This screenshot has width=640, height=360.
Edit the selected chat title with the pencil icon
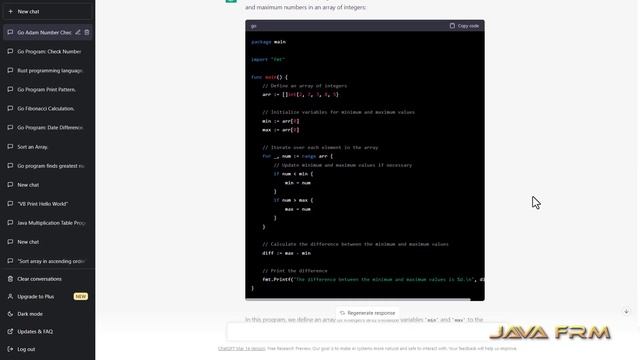pos(78,32)
